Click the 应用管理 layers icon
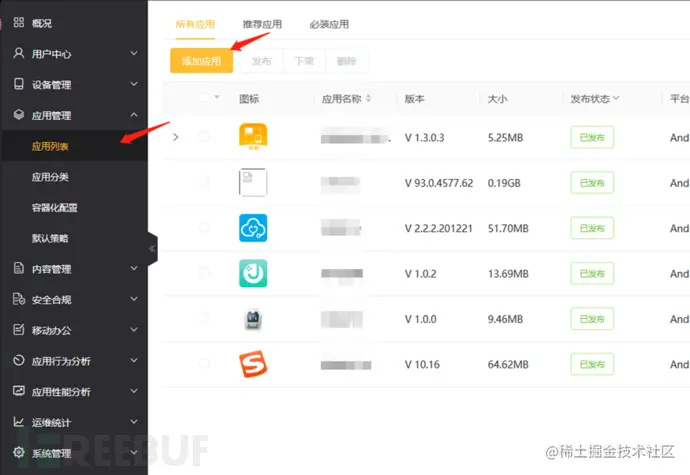Screen dimensions: 690x475 tap(18, 115)
